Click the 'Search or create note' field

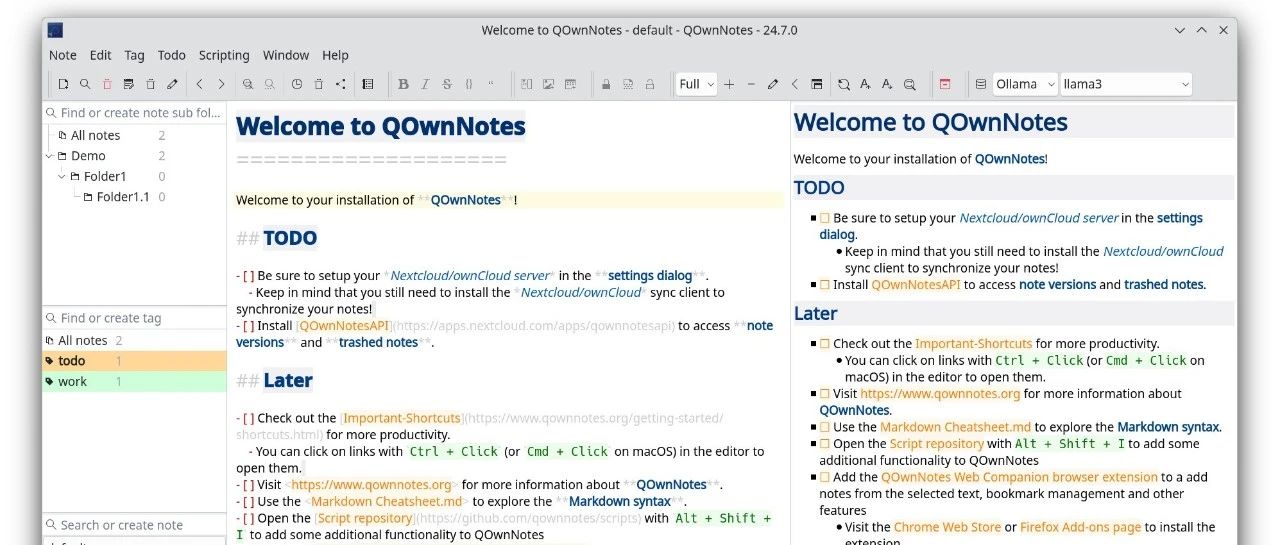pyautogui.click(x=134, y=525)
